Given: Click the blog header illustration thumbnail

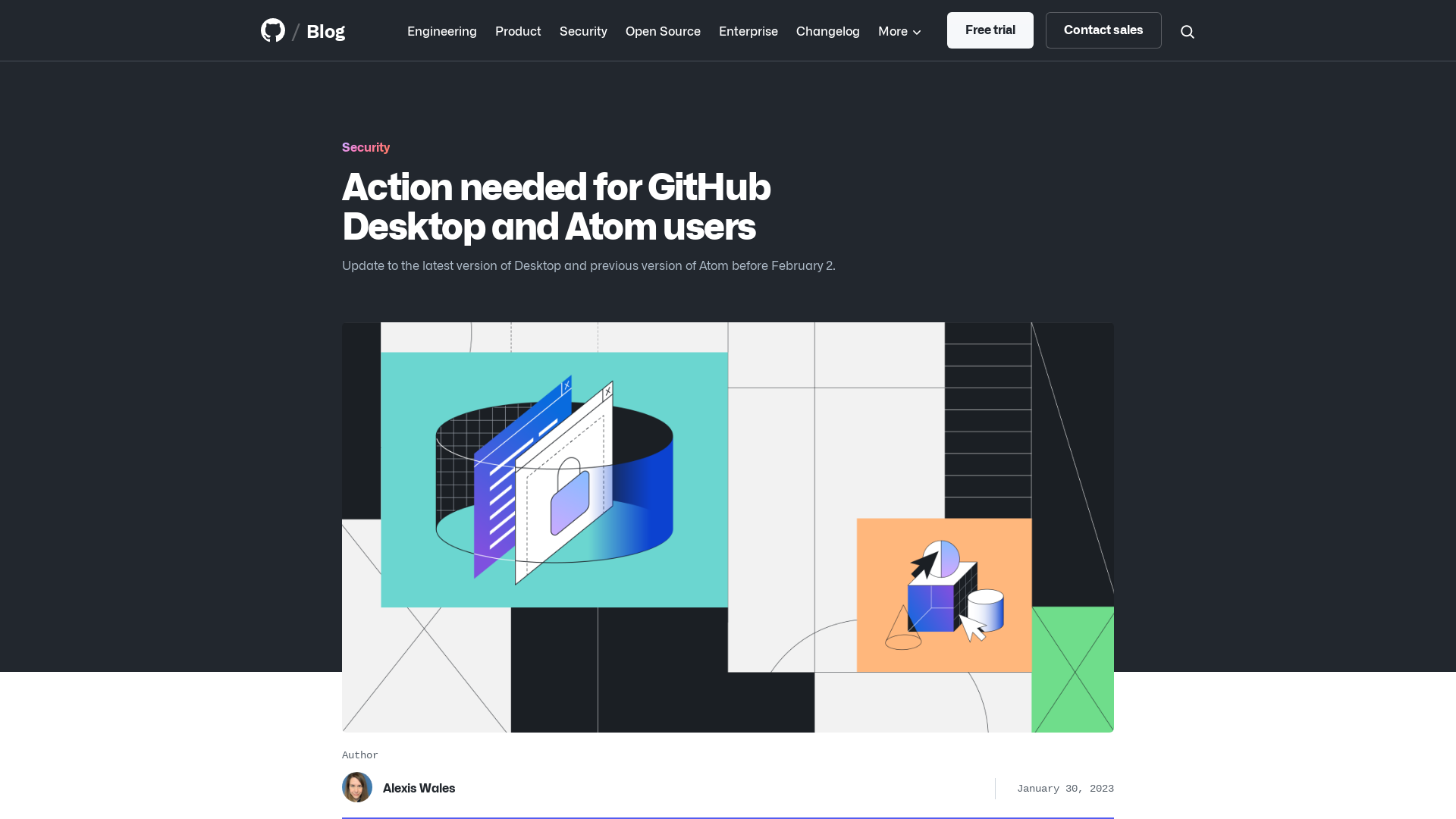Looking at the screenshot, I should pyautogui.click(x=727, y=527).
